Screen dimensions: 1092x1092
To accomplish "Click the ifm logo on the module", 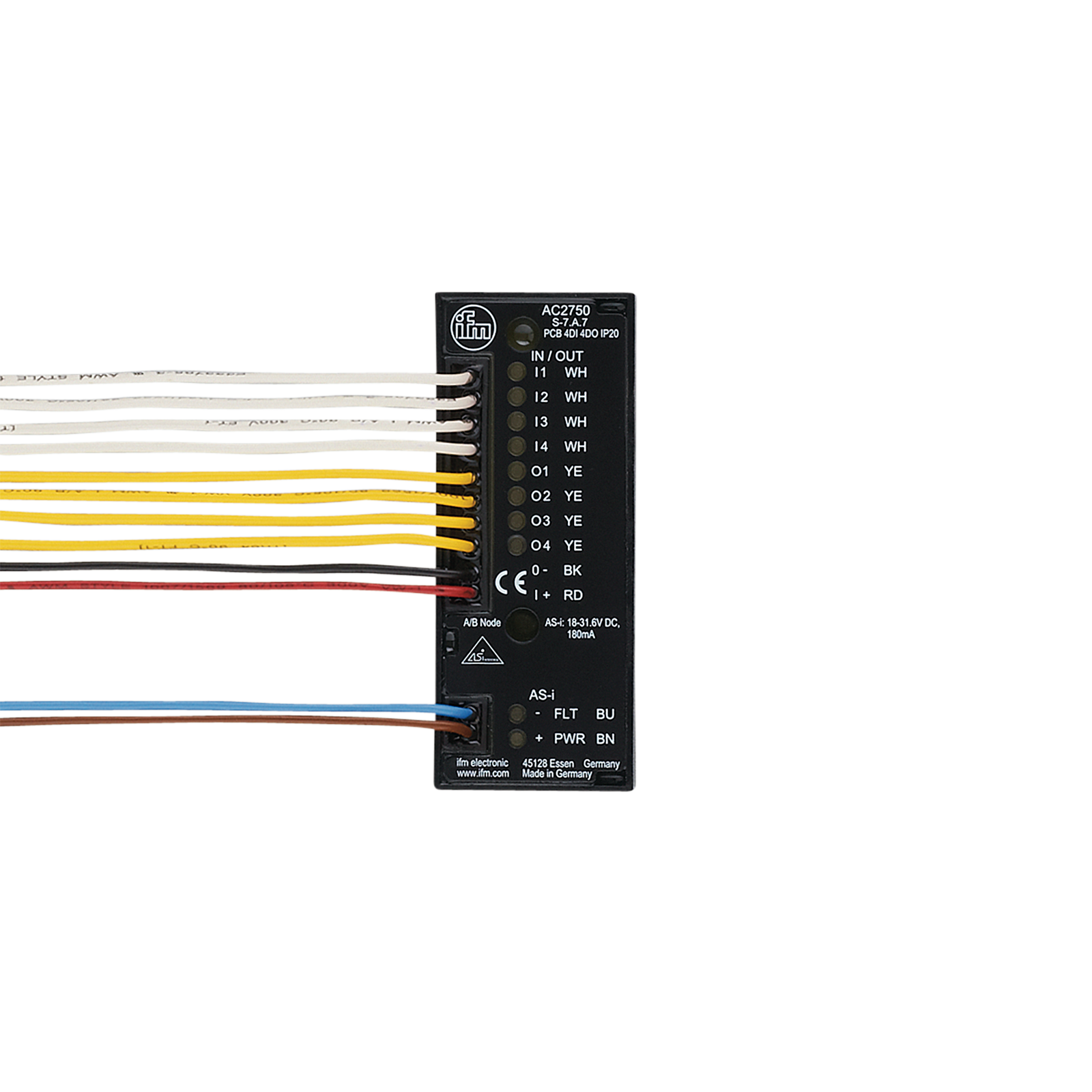I will (472, 328).
